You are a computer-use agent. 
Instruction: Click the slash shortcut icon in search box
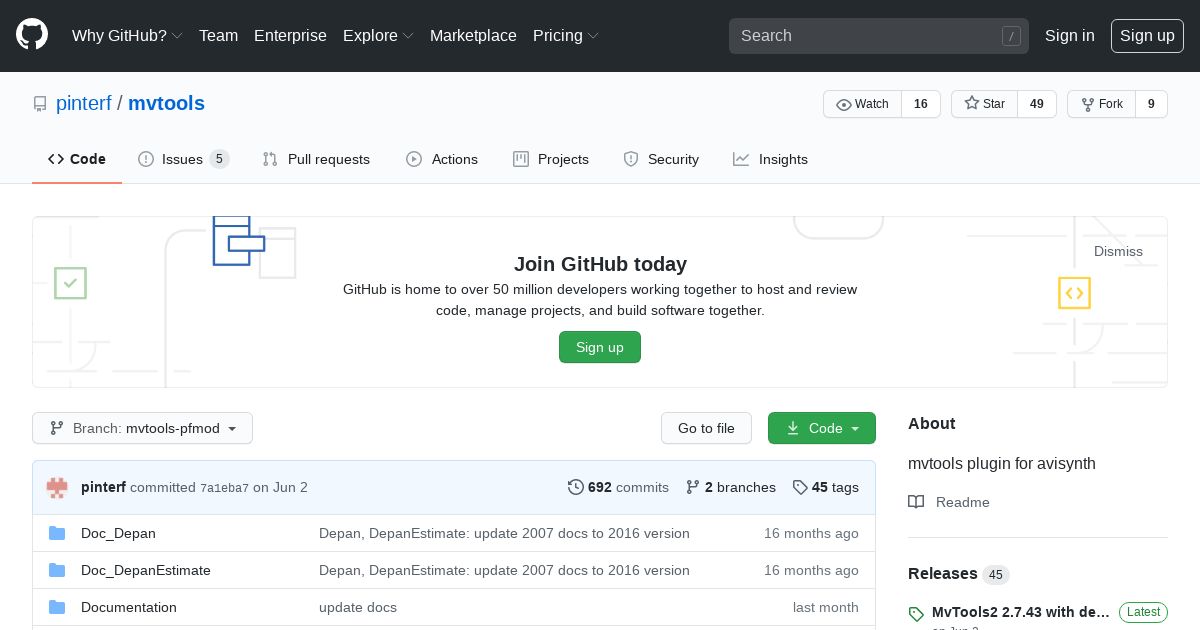click(1011, 36)
